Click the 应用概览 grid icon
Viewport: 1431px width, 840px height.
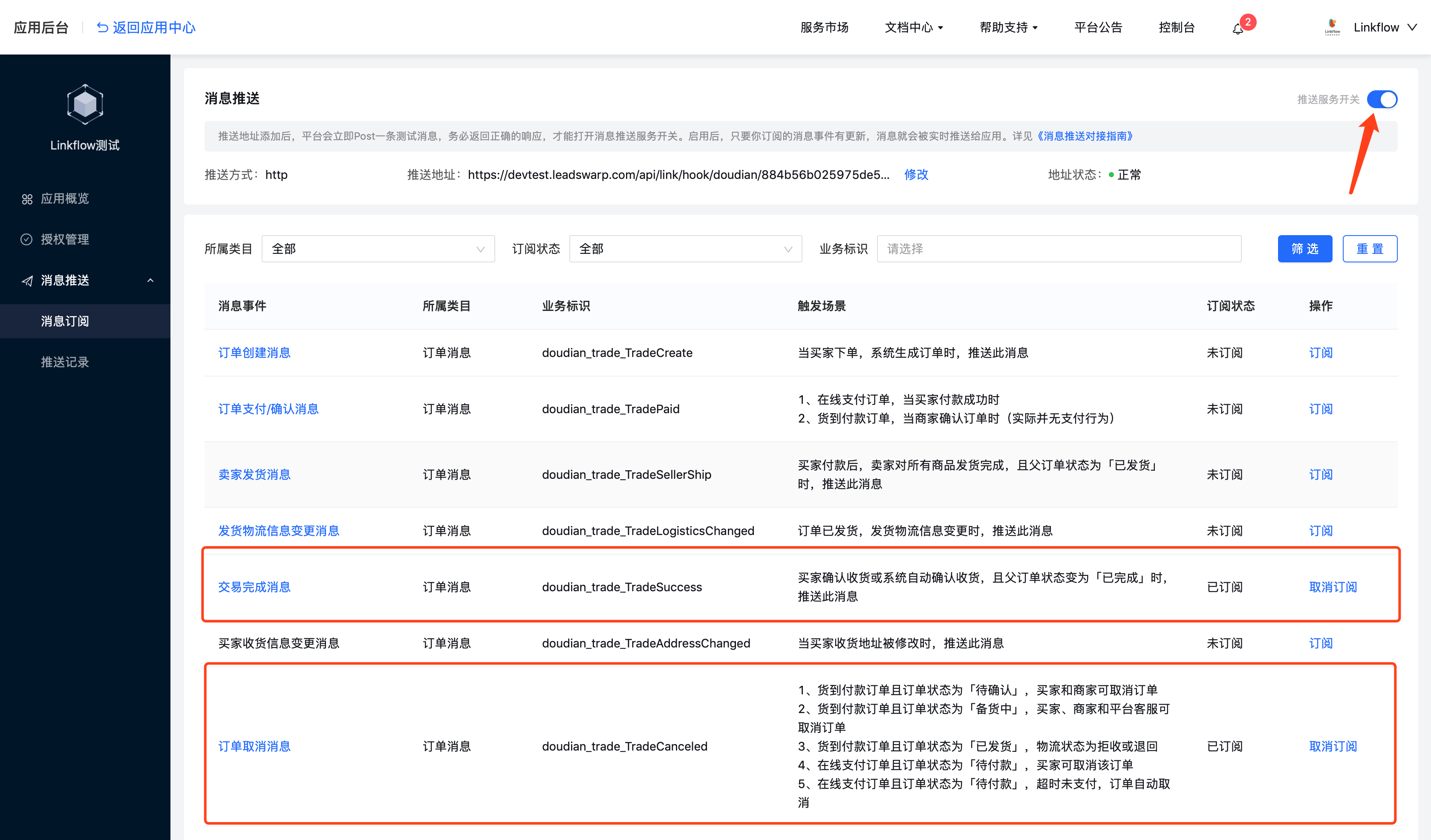click(x=27, y=199)
